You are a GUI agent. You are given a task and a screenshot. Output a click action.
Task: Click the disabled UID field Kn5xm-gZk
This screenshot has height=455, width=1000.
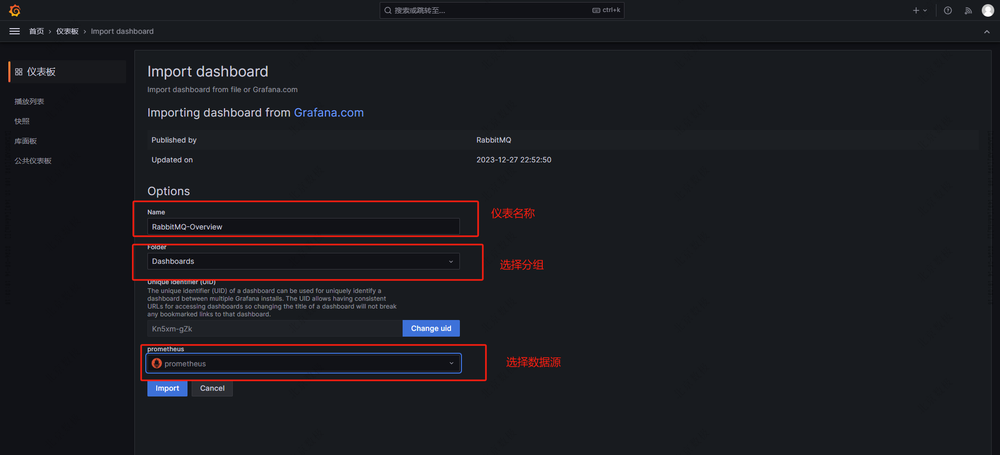(x=275, y=328)
